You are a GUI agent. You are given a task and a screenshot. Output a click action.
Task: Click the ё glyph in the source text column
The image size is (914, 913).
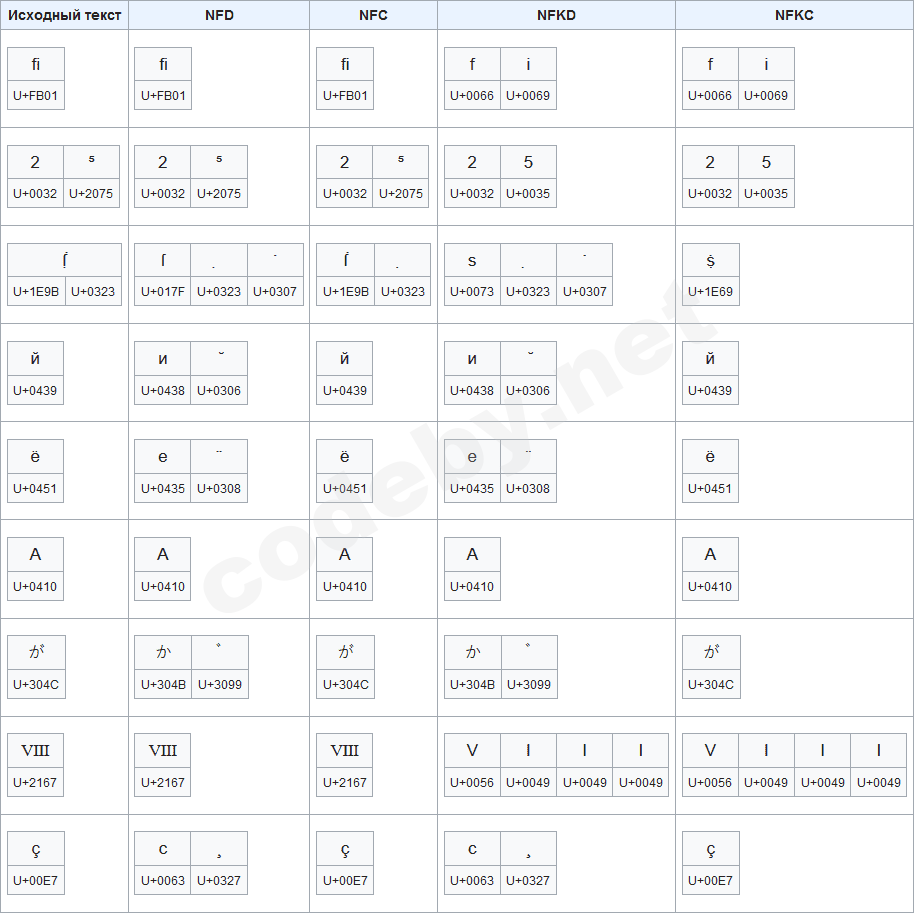(35, 456)
